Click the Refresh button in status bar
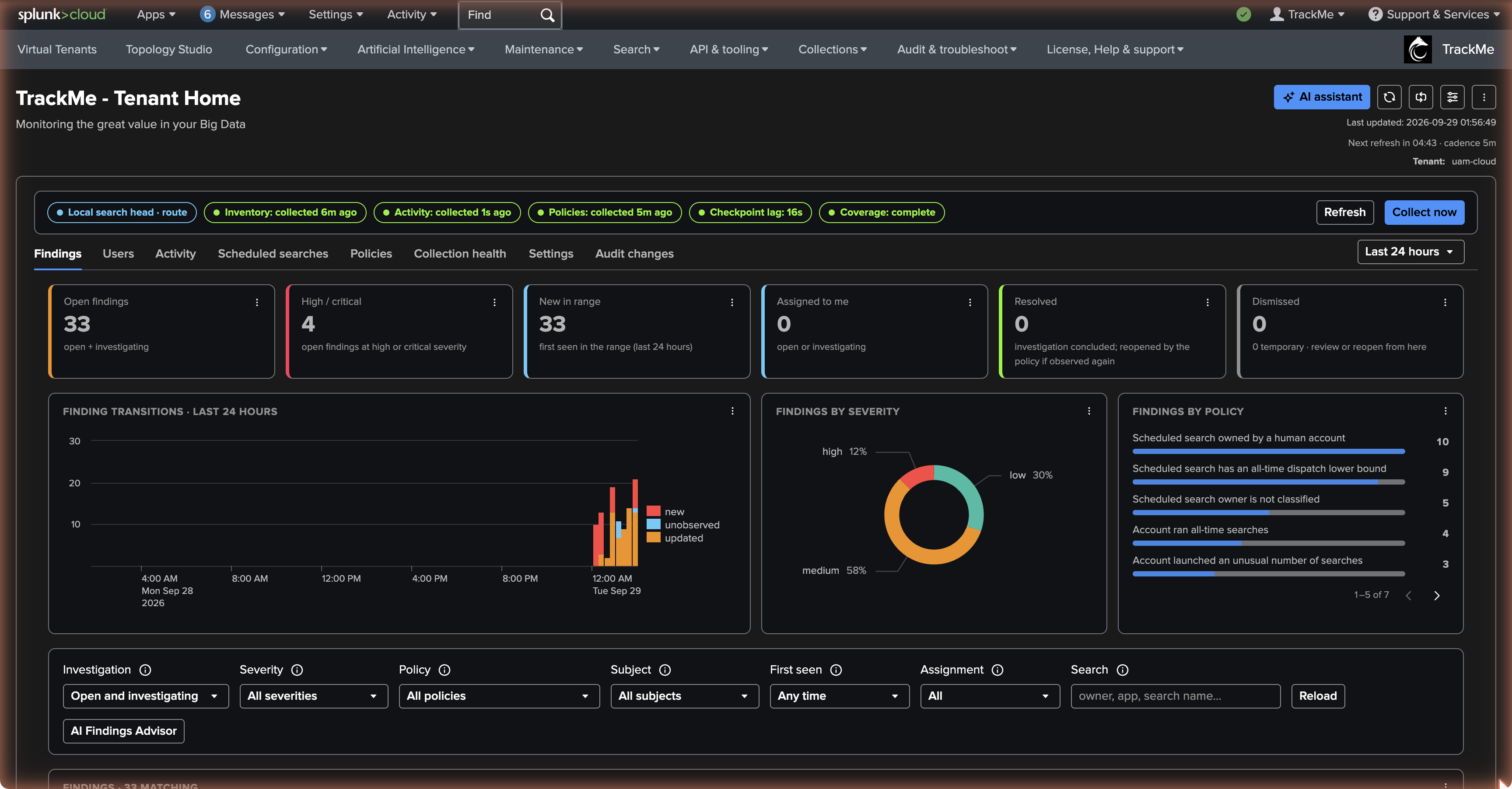 point(1345,213)
